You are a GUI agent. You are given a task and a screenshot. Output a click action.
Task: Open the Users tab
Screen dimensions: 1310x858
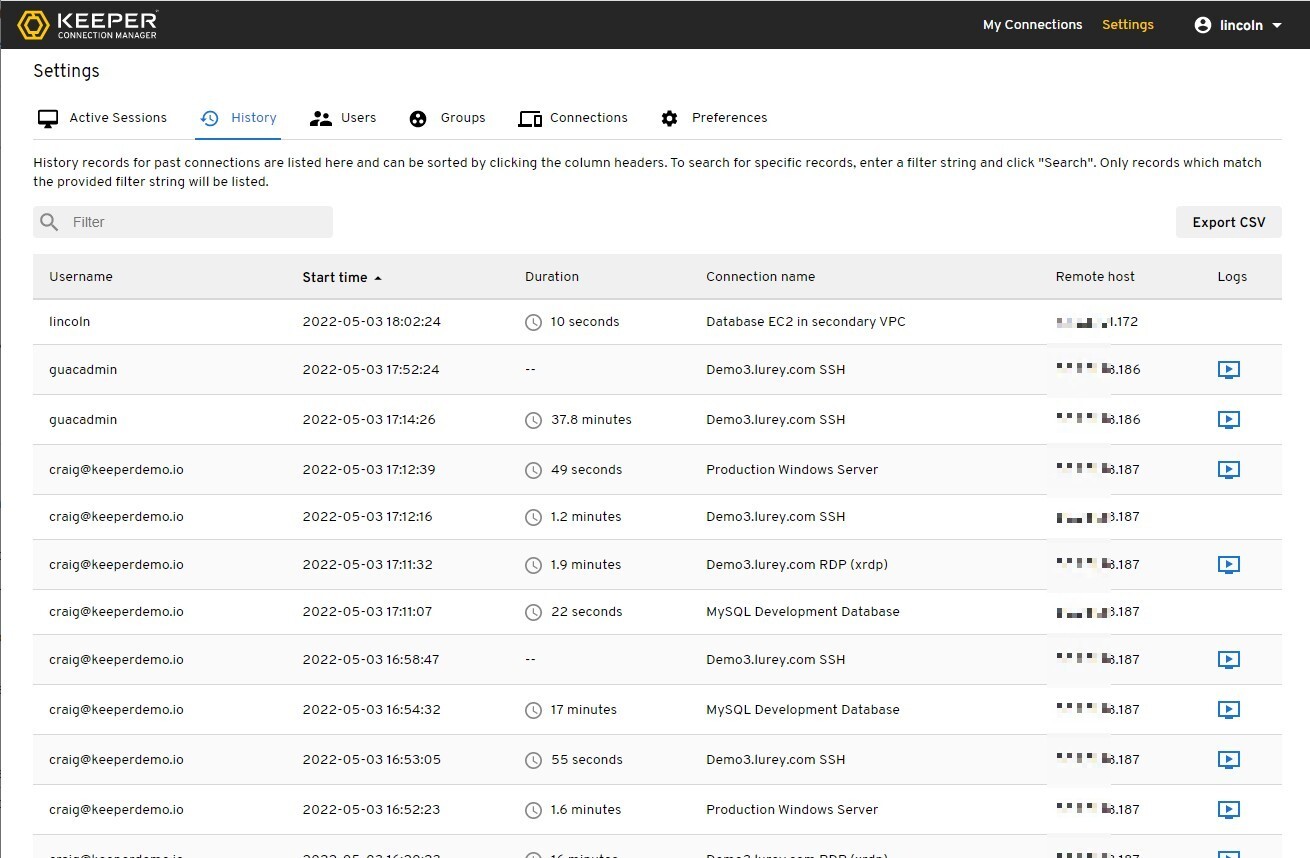[343, 118]
